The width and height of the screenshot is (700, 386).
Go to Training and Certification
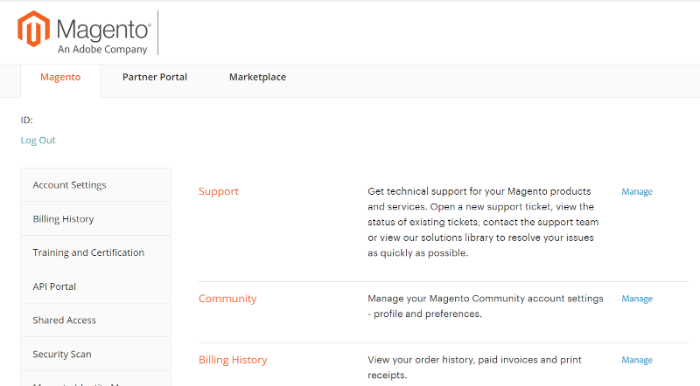96,253
